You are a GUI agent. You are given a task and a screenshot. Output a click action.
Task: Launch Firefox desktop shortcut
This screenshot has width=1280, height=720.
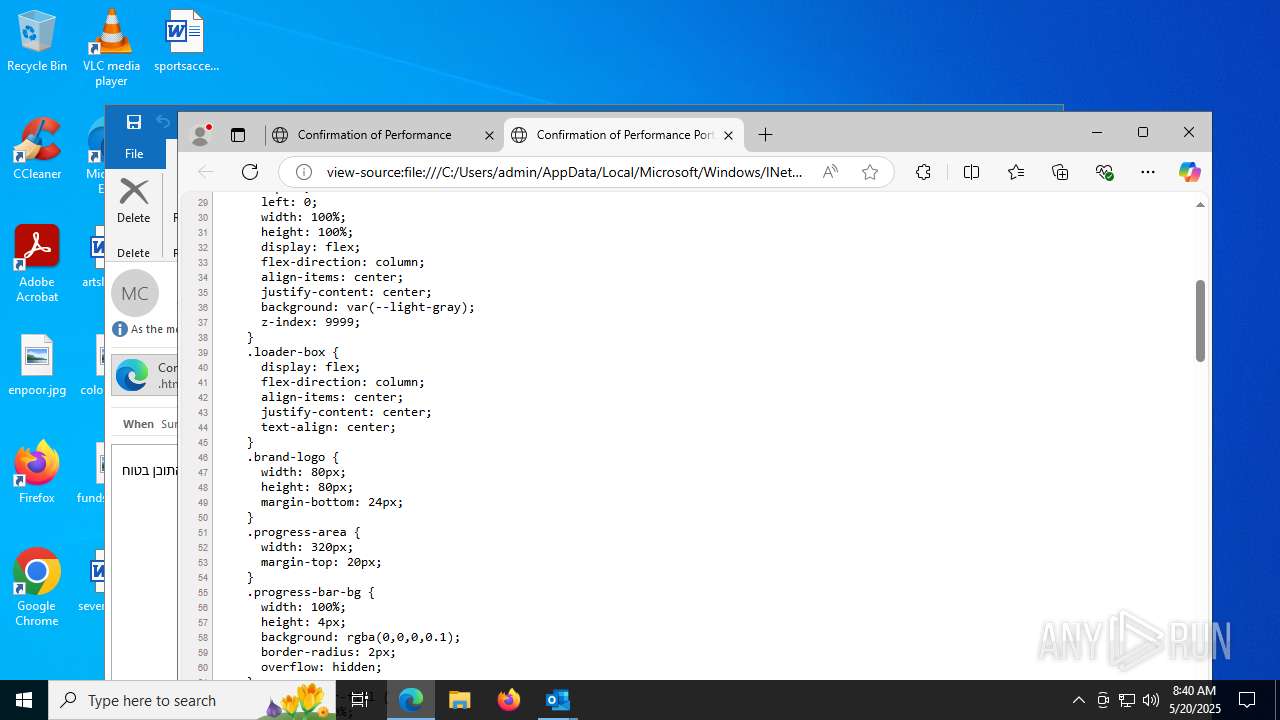[x=37, y=473]
